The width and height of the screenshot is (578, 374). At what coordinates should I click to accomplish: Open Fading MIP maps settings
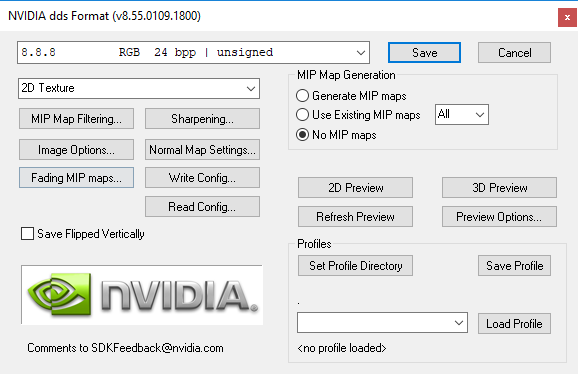[x=76, y=178]
